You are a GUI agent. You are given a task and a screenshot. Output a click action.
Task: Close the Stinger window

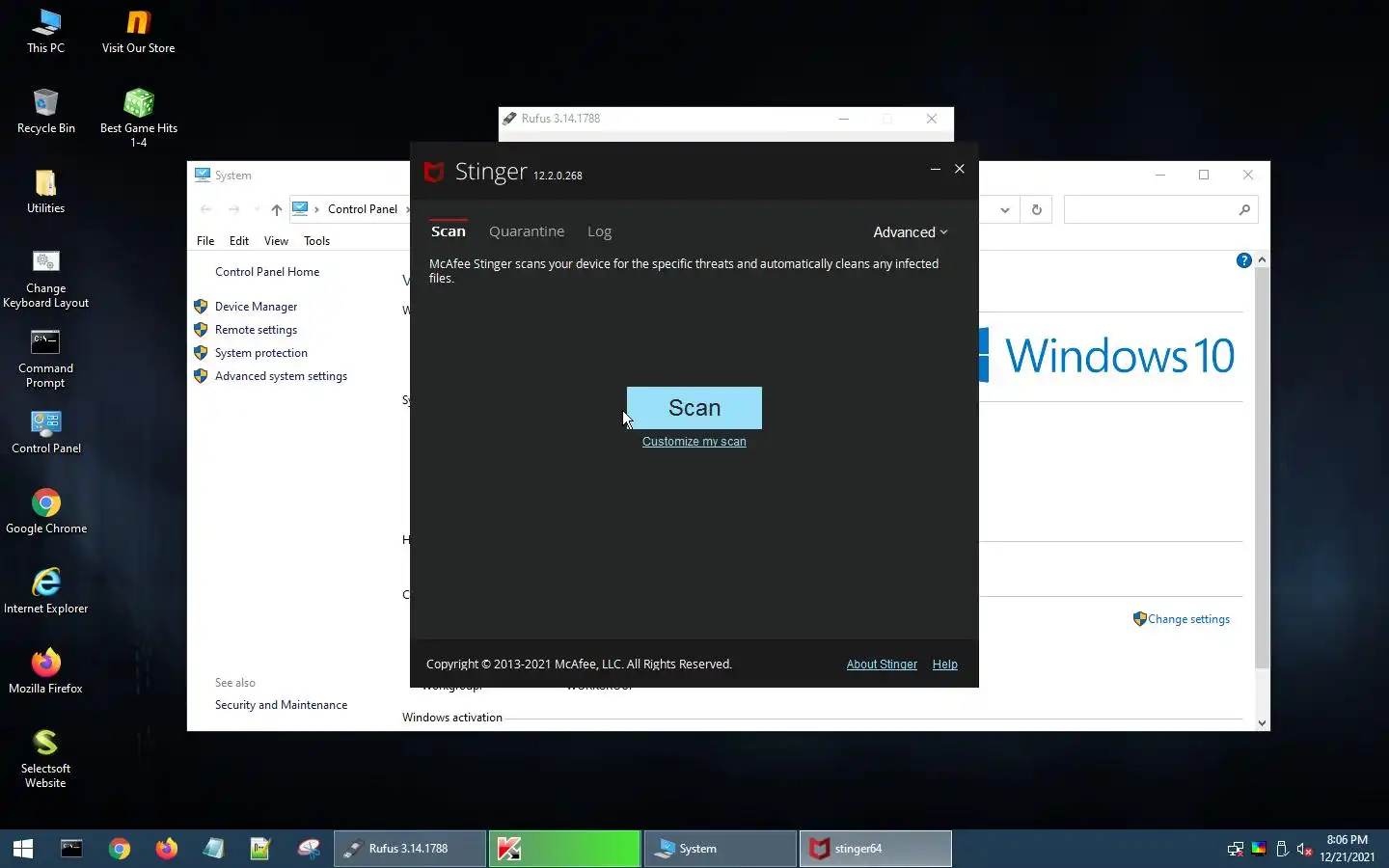(x=959, y=169)
